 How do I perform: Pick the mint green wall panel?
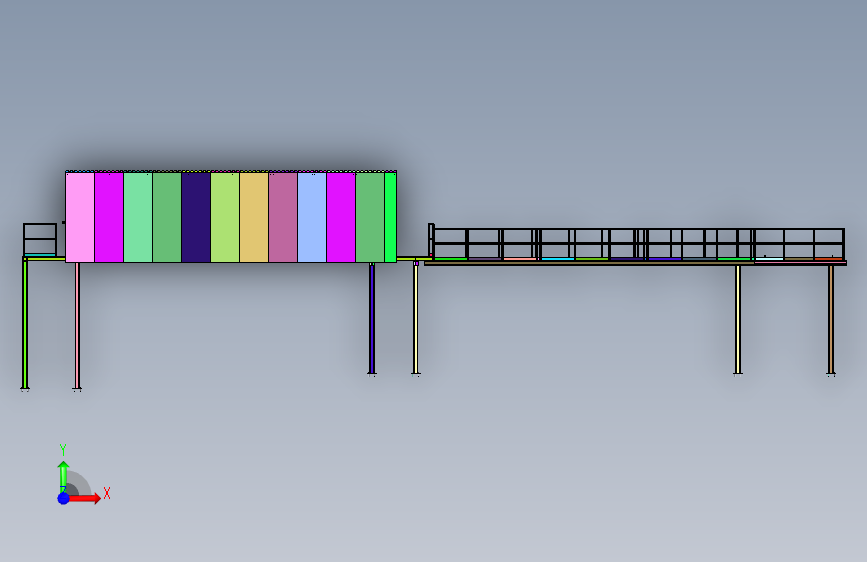pyautogui.click(x=138, y=217)
